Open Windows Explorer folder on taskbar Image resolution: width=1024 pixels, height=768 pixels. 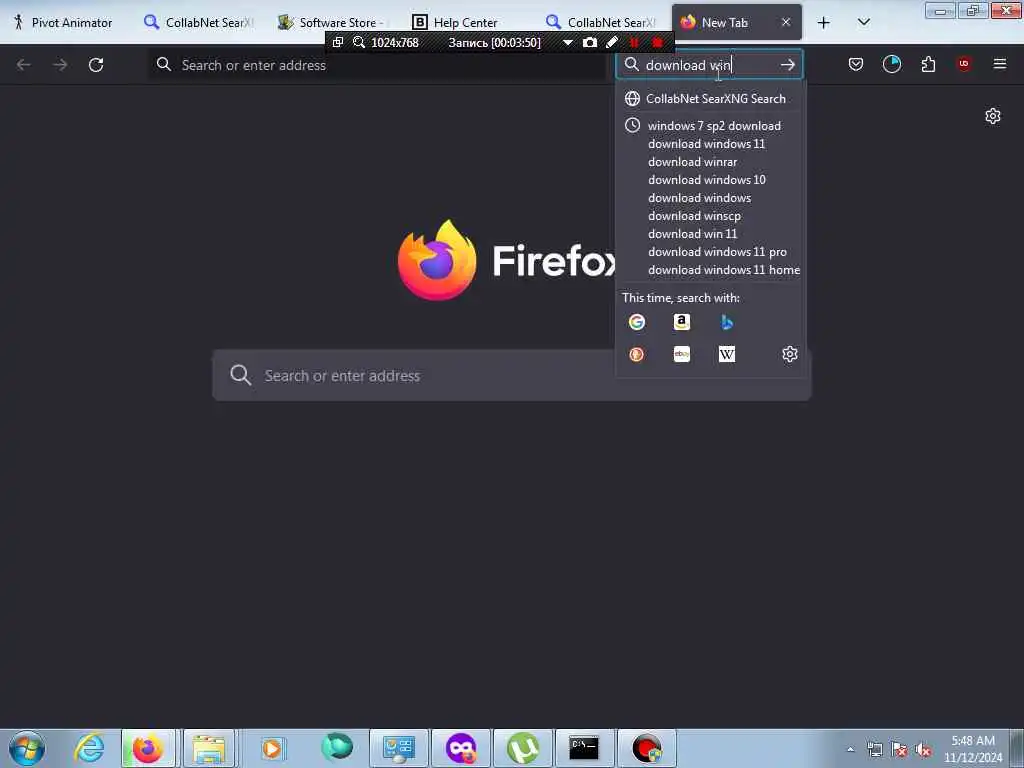209,748
